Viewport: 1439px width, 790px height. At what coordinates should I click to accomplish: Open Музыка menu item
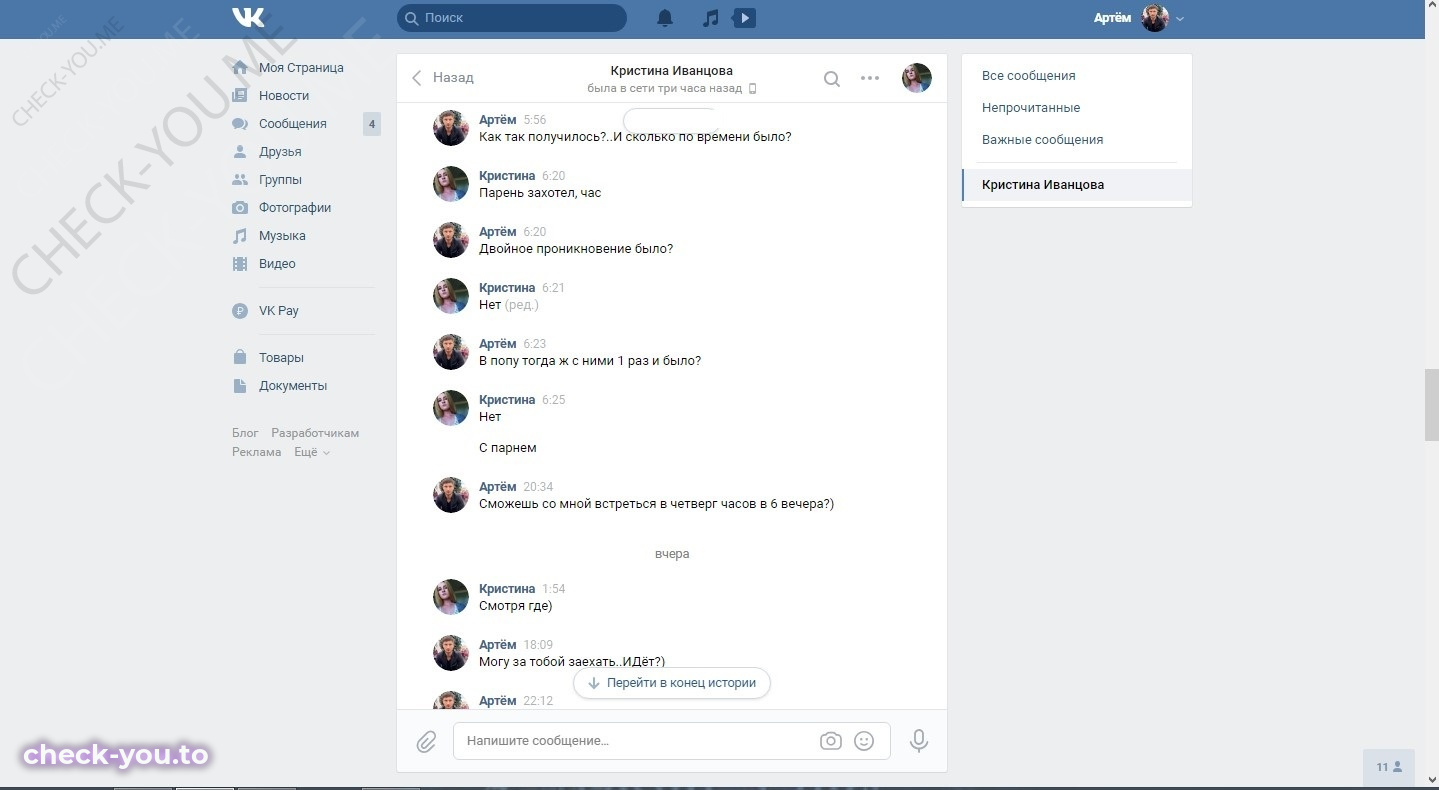[282, 236]
